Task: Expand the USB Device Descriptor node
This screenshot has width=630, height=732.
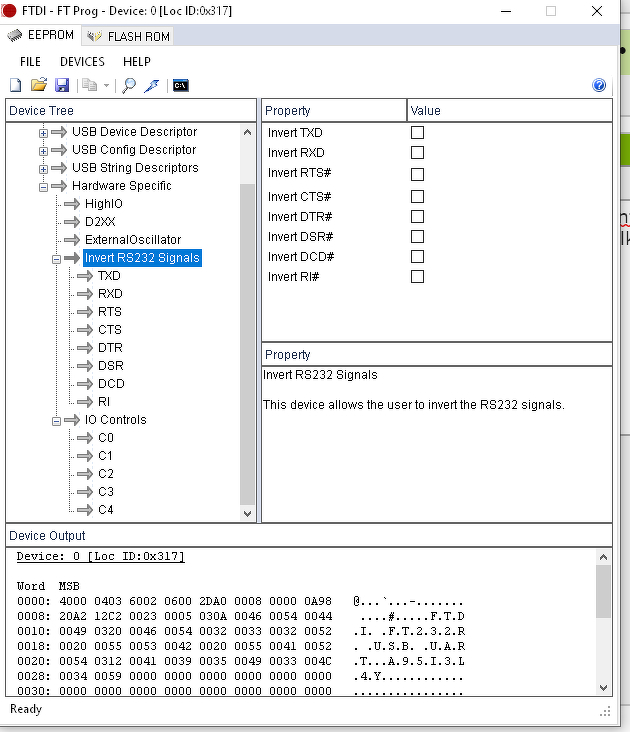Action: pyautogui.click(x=43, y=133)
